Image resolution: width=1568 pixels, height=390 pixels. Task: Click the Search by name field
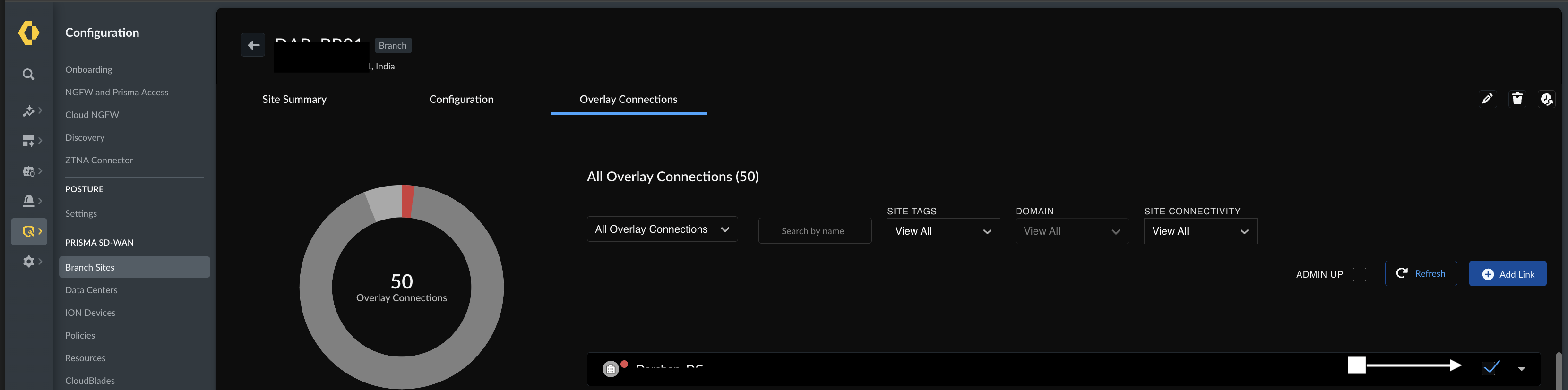pyautogui.click(x=814, y=231)
